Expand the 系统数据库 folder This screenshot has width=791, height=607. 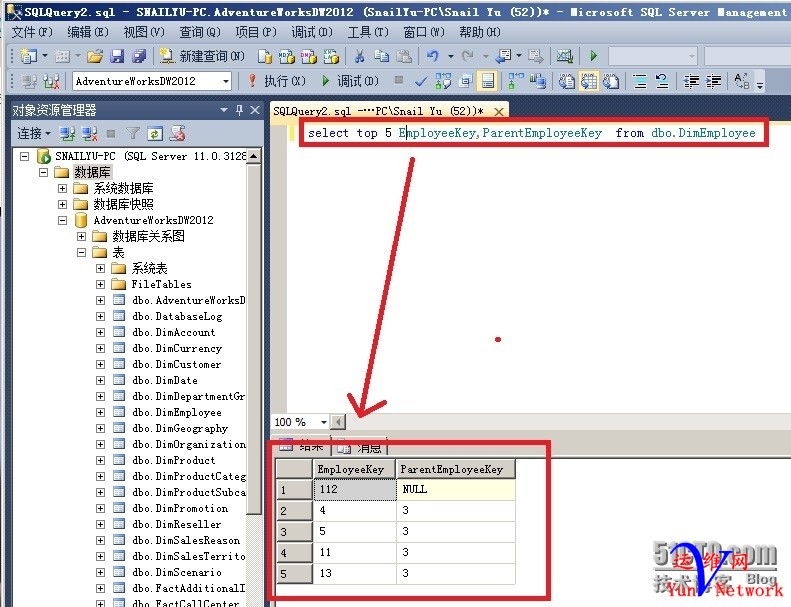pos(63,189)
